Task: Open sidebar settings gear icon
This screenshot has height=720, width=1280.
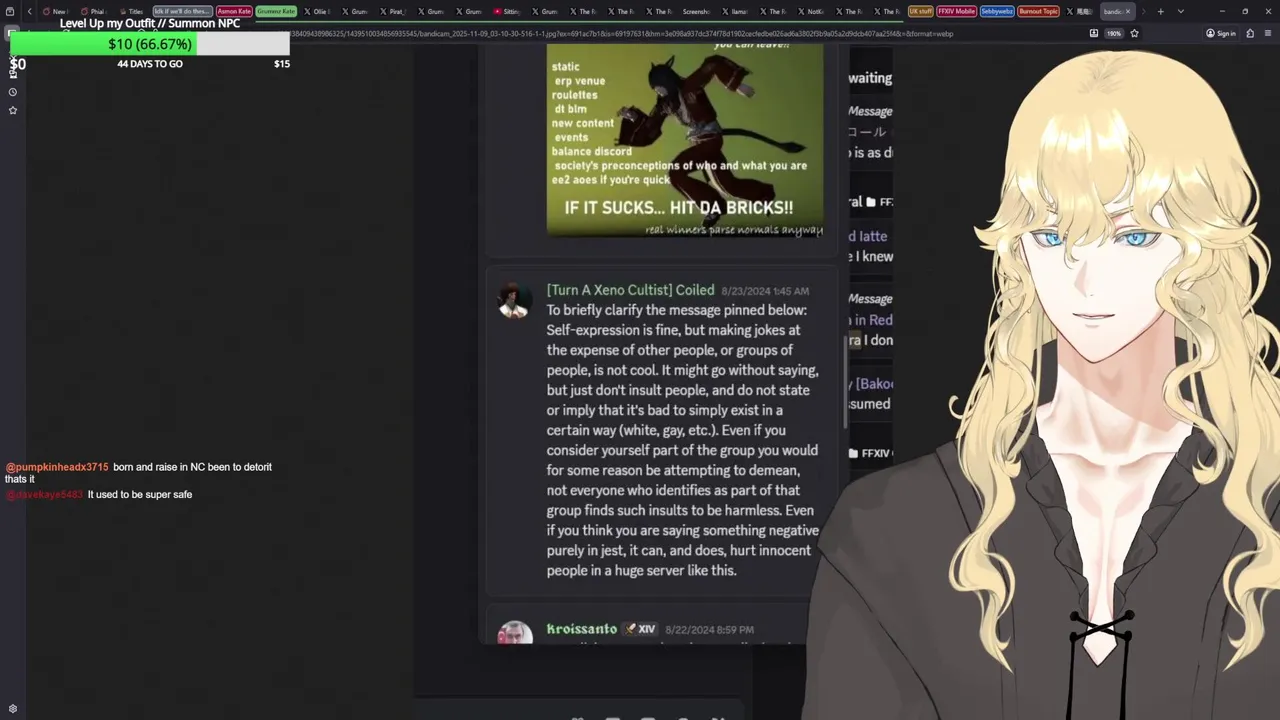Action: pyautogui.click(x=13, y=709)
